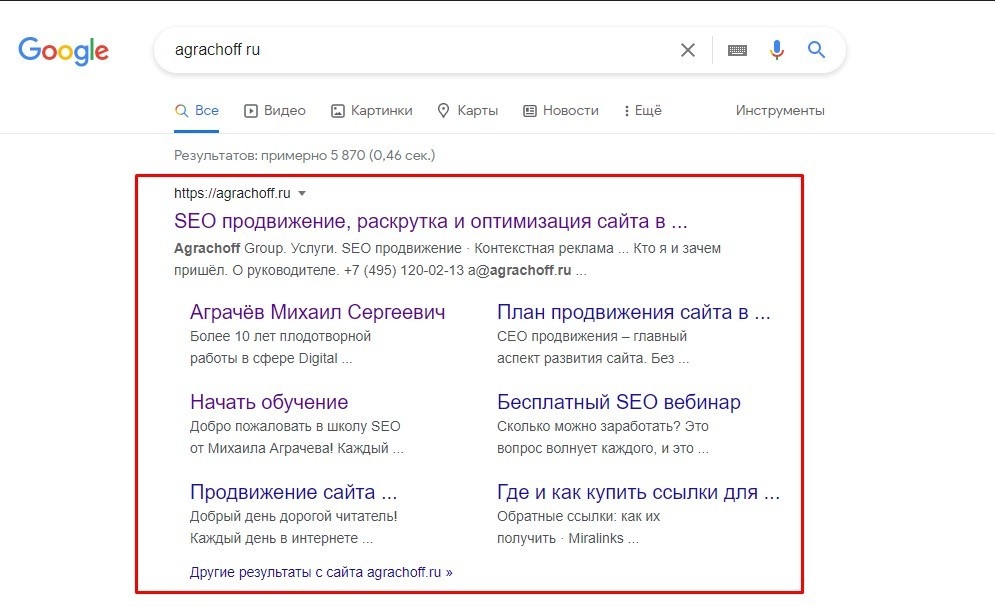Activate the microphone voice search icon
Viewport: 995px width, 606px height.
pos(776,49)
